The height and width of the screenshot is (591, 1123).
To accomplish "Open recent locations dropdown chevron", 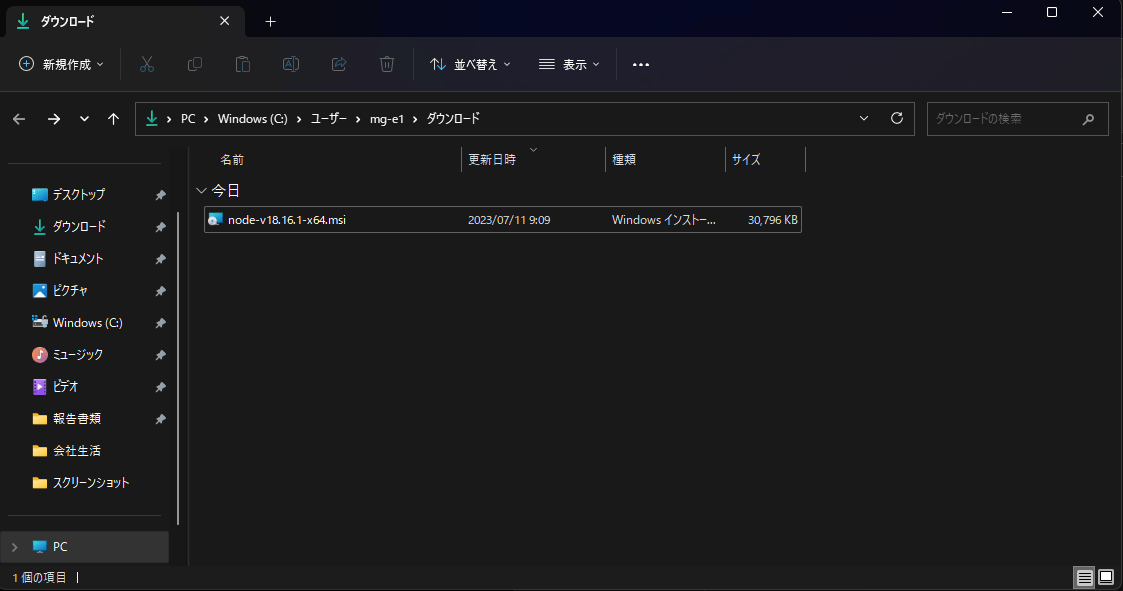I will pos(85,119).
